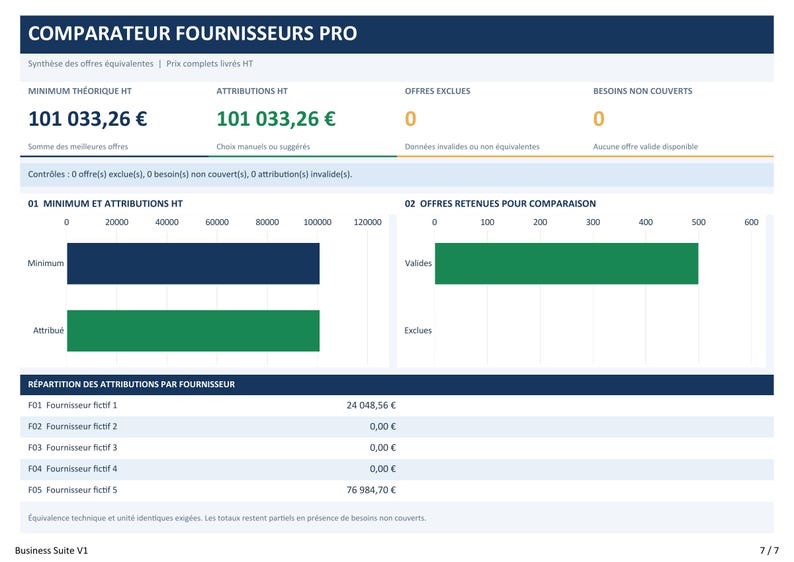Click the BESOINS NON COUVERTS label

[643, 91]
